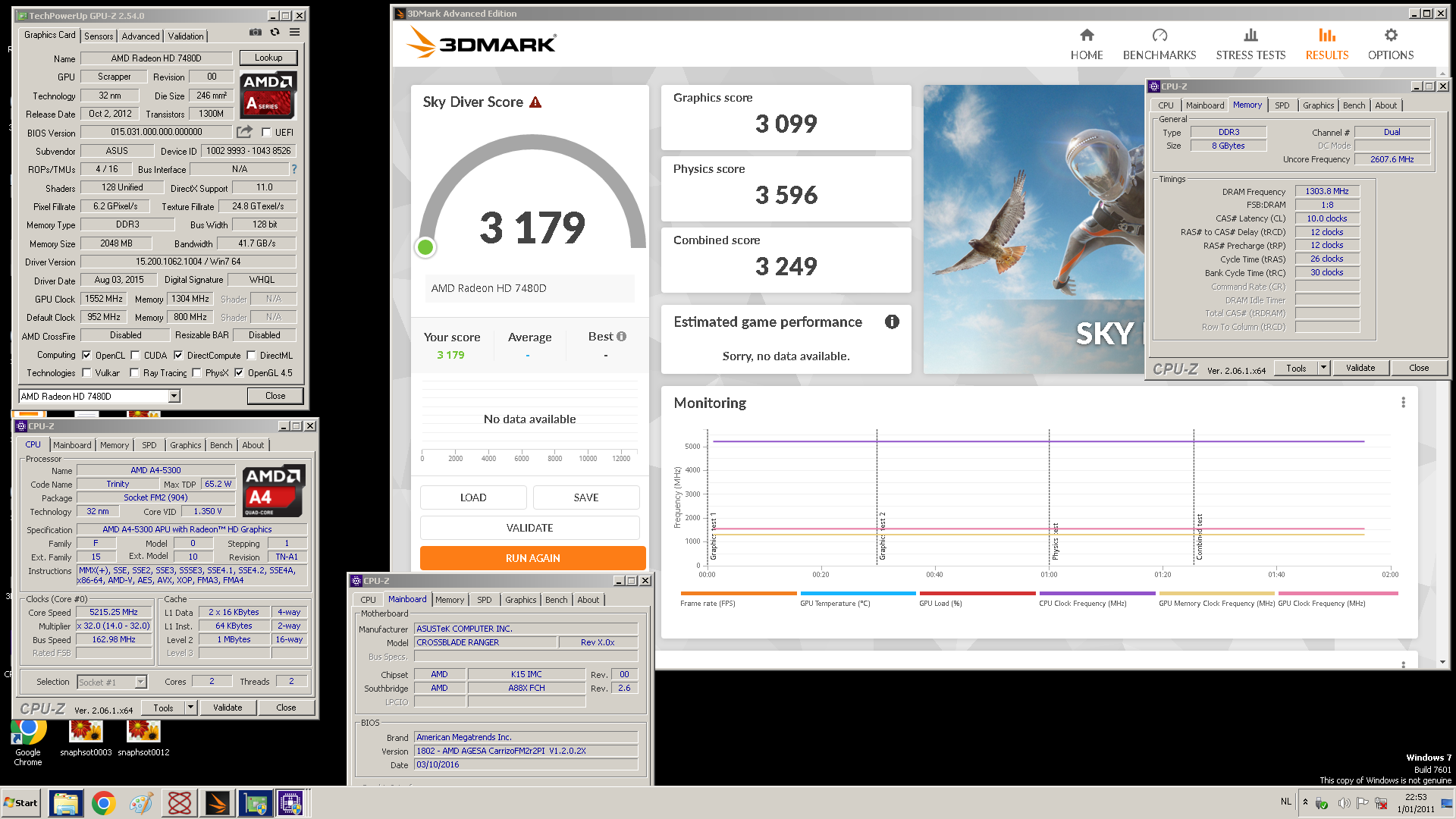
Task: Open Google Chrome desktop shortcut
Action: point(28,743)
